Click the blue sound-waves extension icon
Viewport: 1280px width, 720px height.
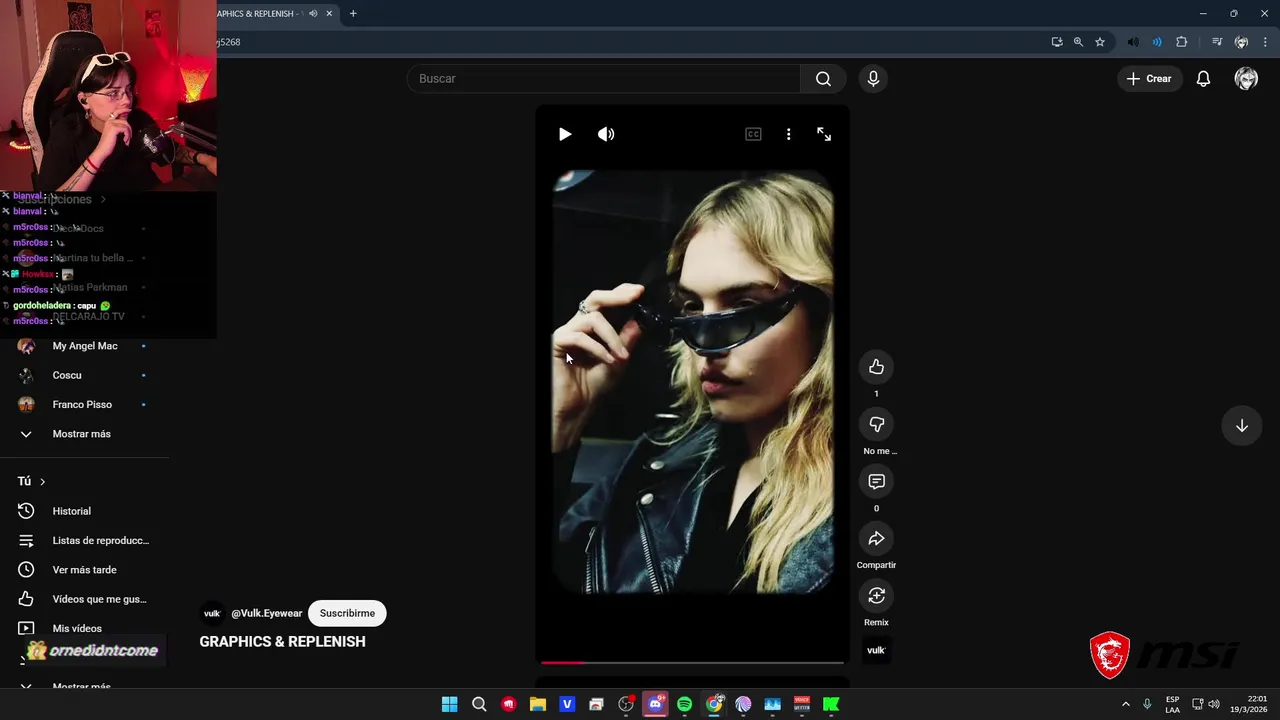click(x=1157, y=42)
